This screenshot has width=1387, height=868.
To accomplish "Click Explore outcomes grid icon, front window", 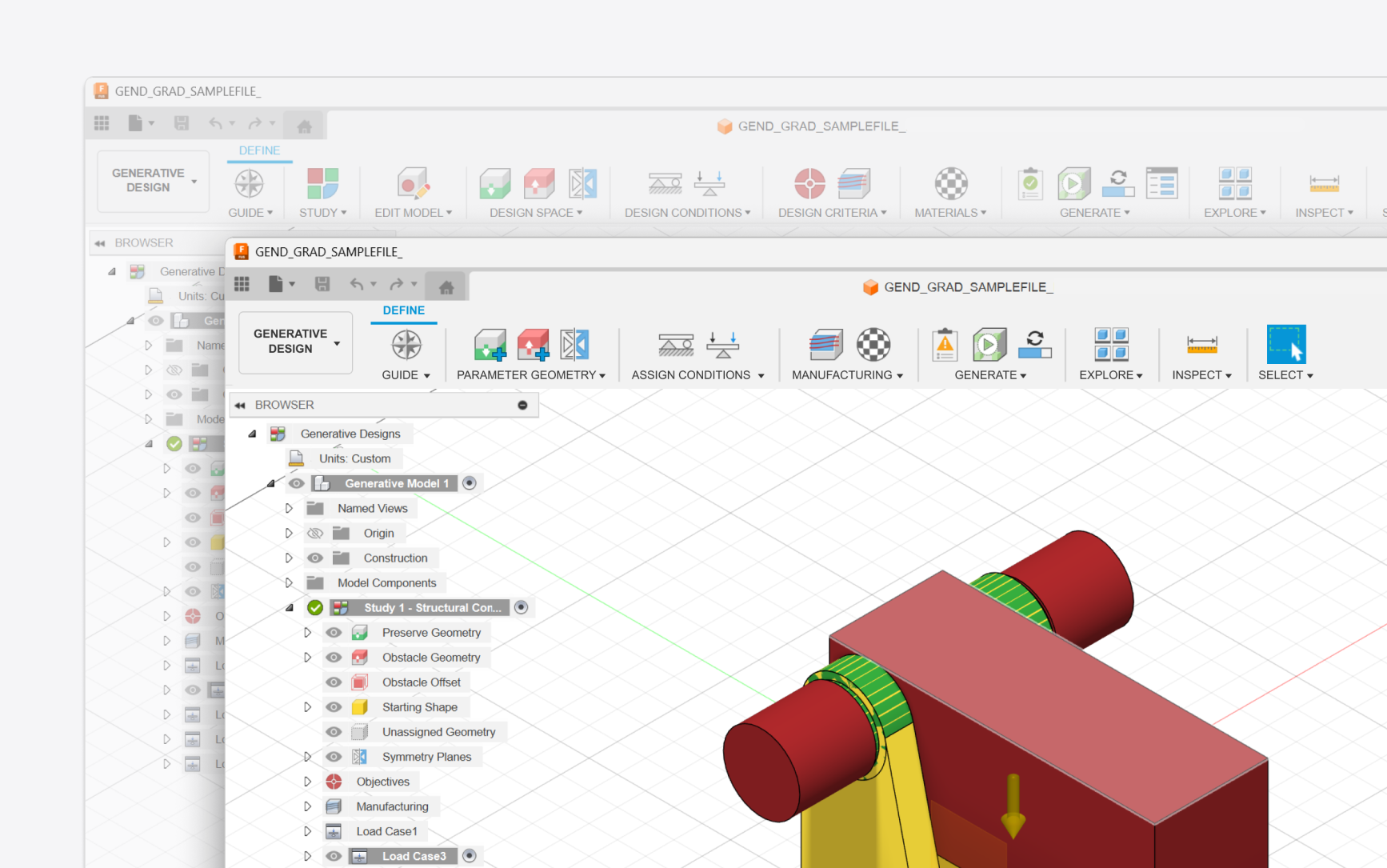I will click(1112, 345).
